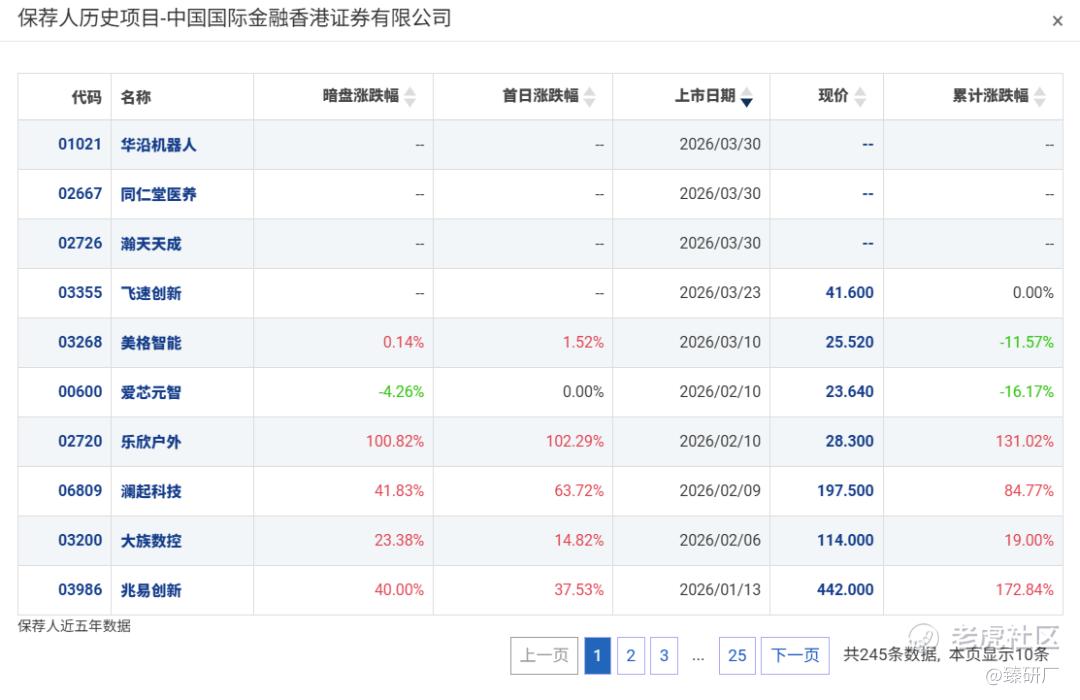Open stock code 02726

(x=80, y=243)
